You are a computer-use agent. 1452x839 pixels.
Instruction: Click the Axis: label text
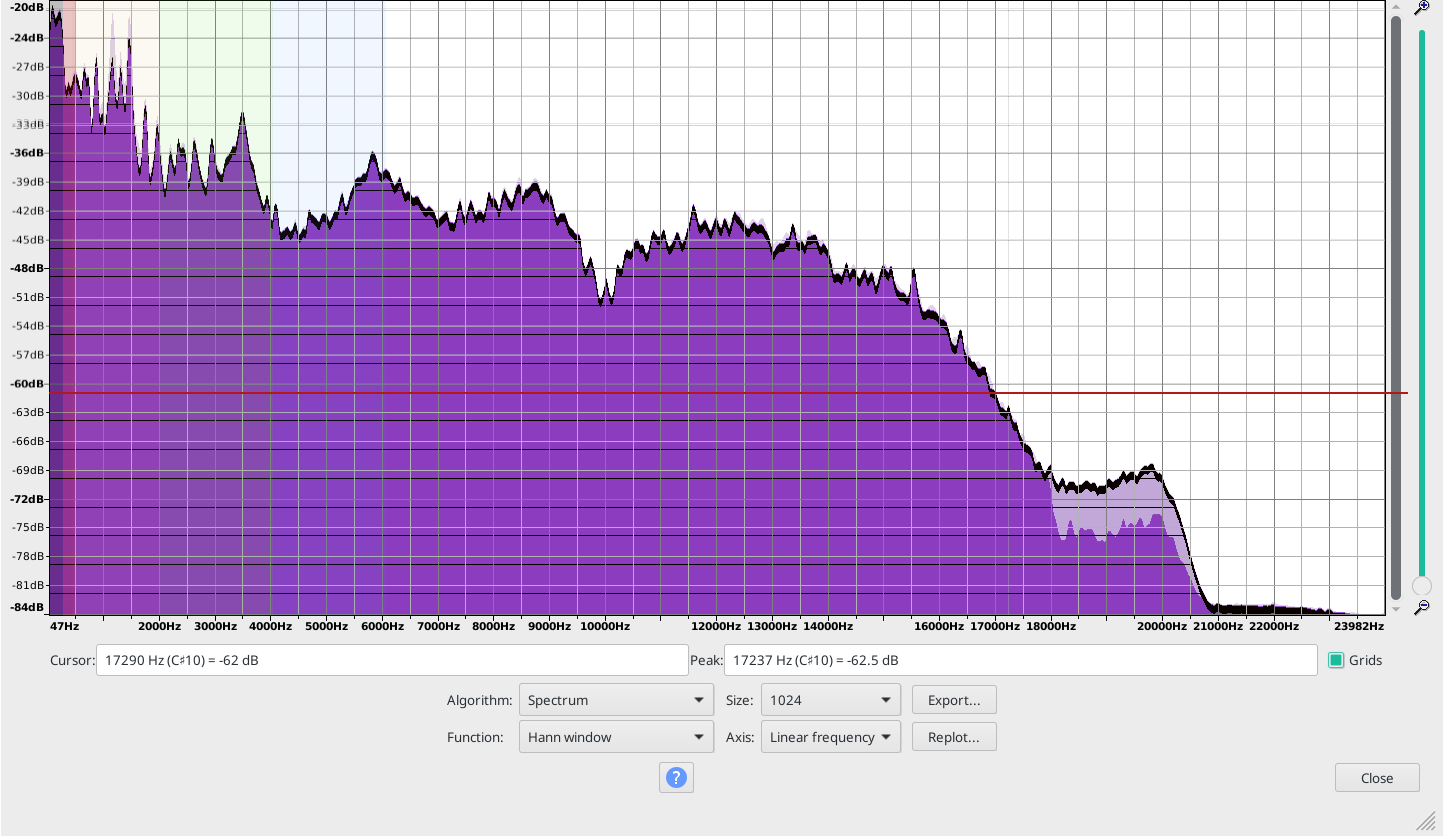click(x=739, y=738)
